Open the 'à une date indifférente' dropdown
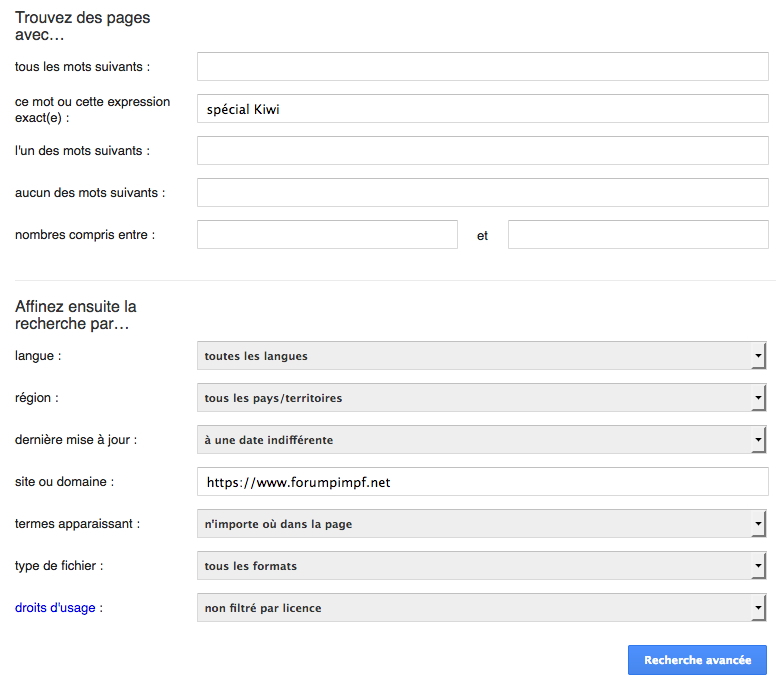 click(482, 440)
